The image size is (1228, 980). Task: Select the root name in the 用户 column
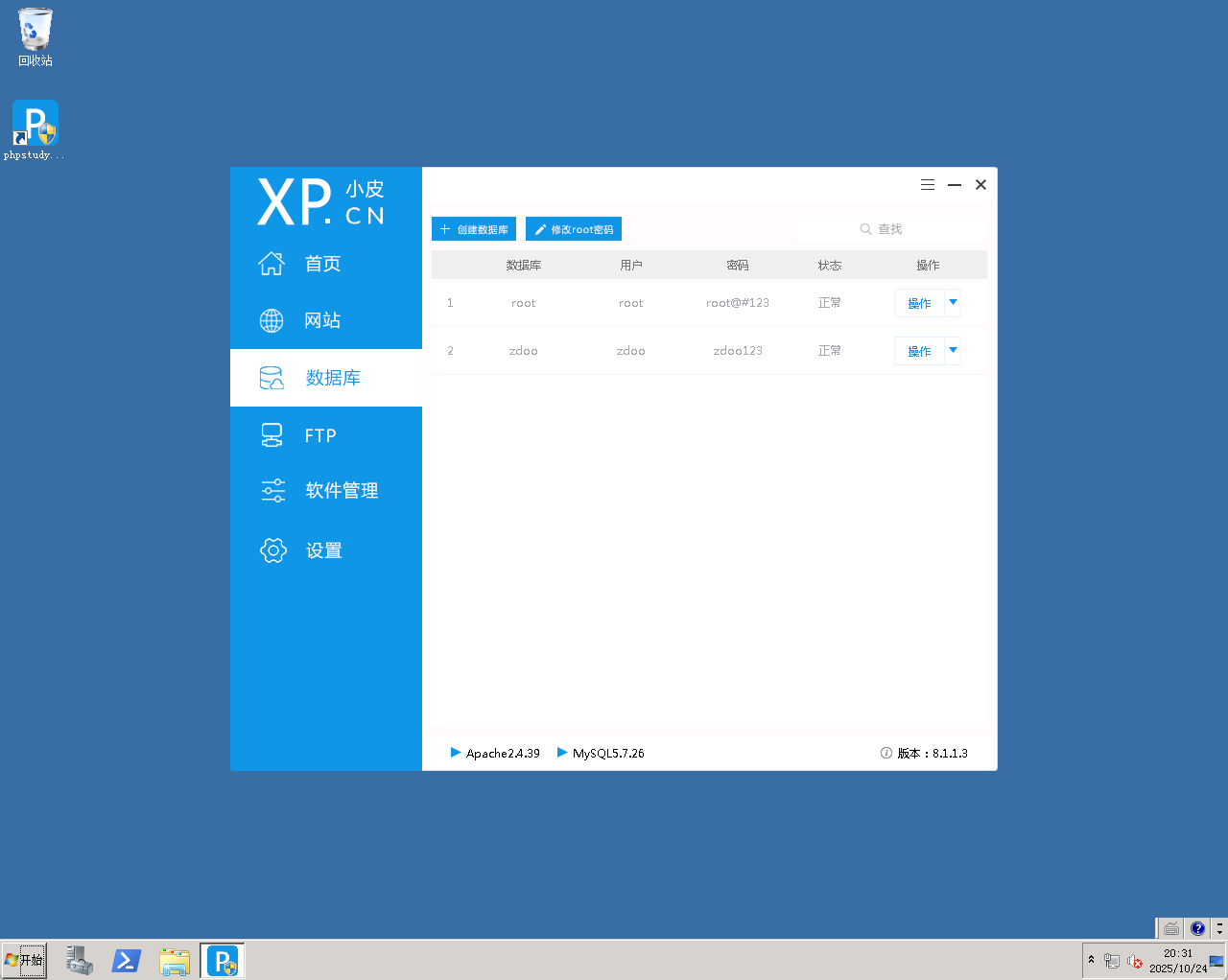[x=631, y=303]
